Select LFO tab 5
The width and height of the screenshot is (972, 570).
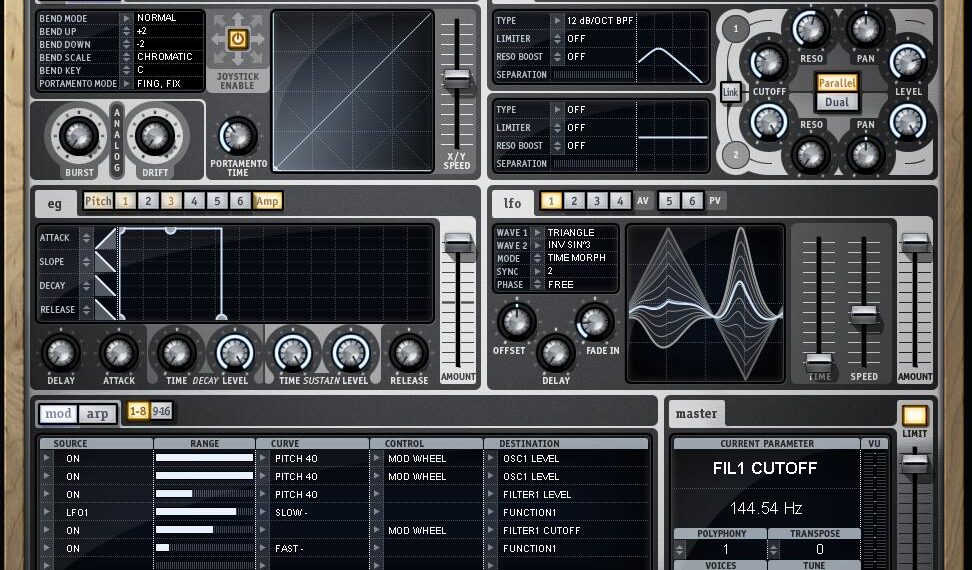[669, 201]
